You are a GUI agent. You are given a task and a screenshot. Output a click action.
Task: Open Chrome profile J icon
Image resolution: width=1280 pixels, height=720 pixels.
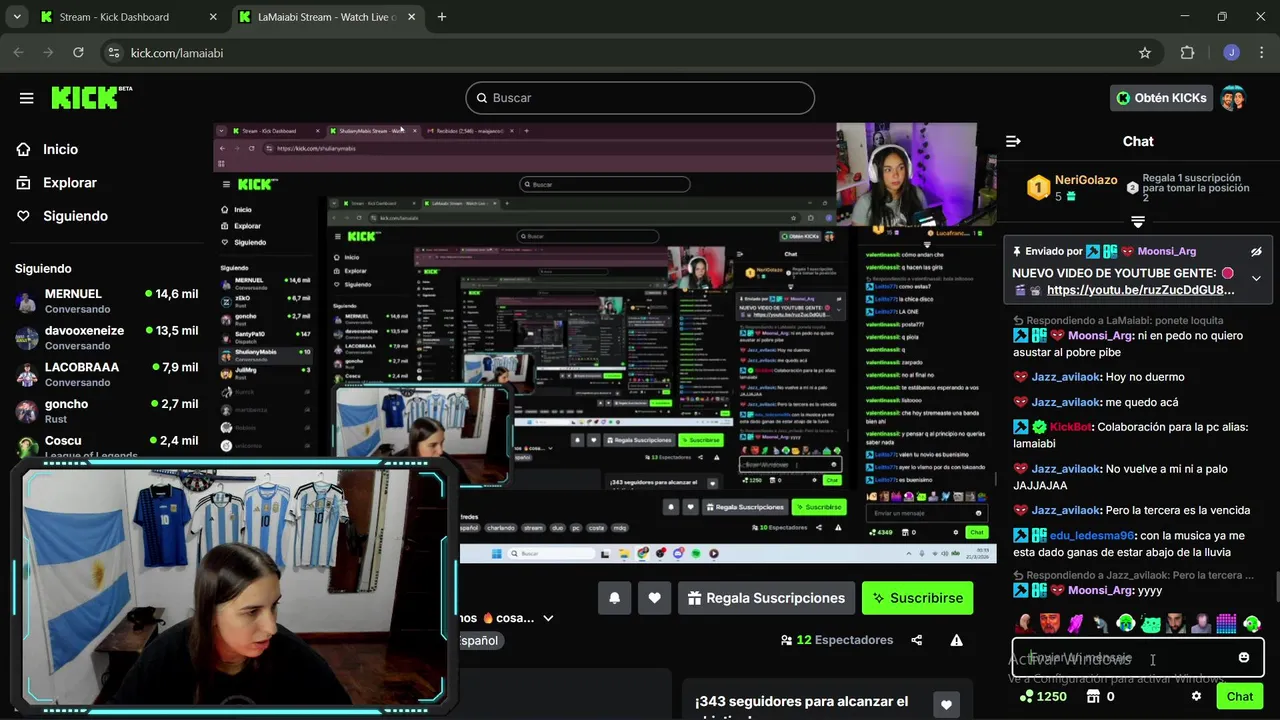pos(1231,53)
